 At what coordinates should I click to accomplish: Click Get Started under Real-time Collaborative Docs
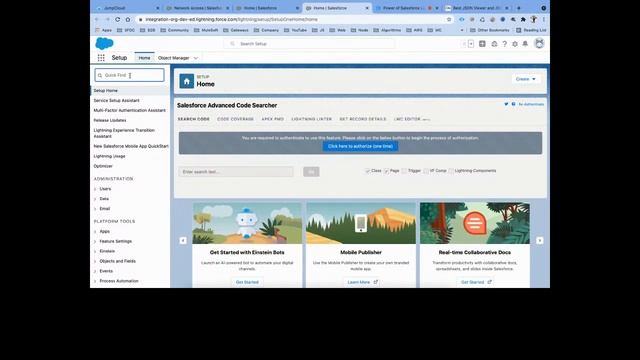(476, 282)
